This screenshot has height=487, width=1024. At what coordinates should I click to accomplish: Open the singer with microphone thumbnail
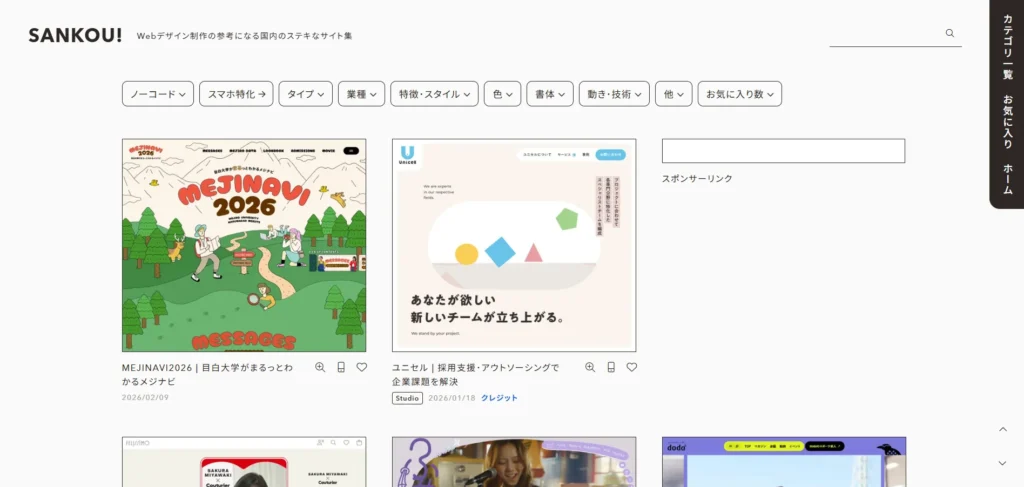tap(514, 462)
